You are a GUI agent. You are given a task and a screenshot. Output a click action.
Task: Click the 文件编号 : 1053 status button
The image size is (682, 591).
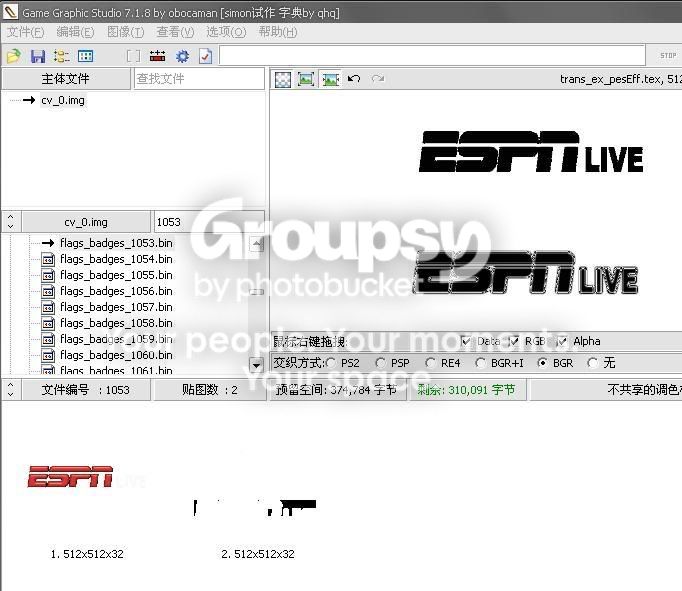(x=86, y=390)
